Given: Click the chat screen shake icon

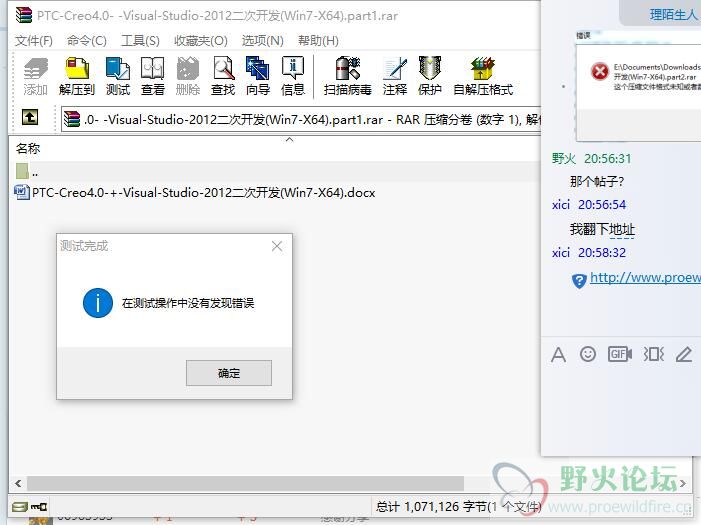Looking at the screenshot, I should pyautogui.click(x=654, y=354).
